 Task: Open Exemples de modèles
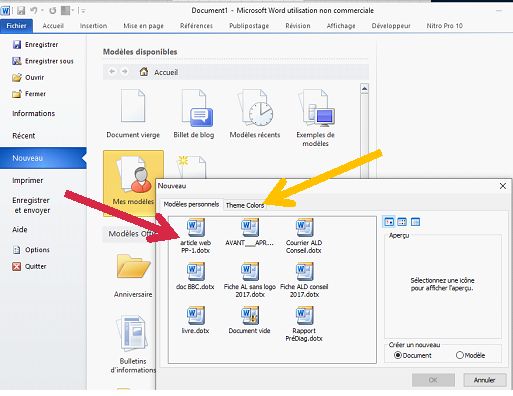point(315,117)
